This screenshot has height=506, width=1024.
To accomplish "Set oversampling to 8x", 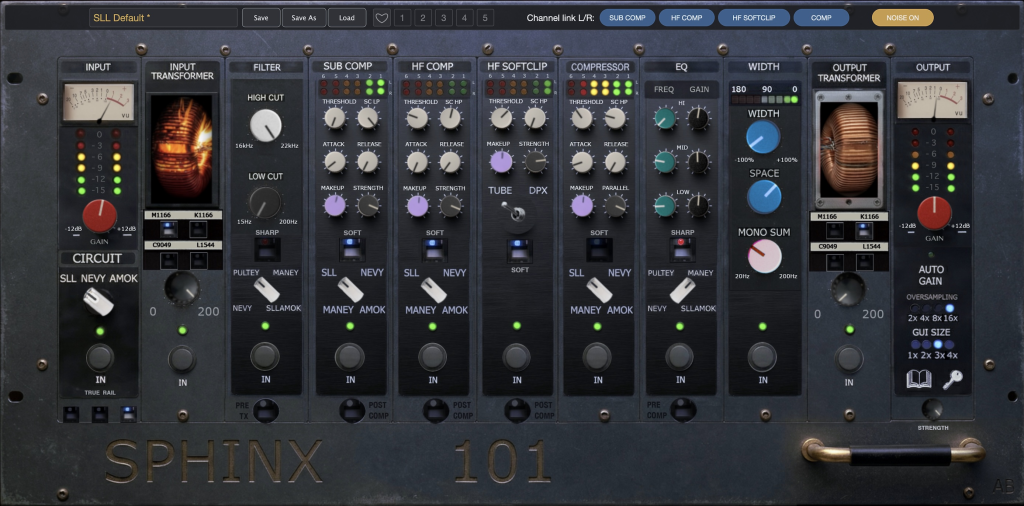I will tap(938, 309).
